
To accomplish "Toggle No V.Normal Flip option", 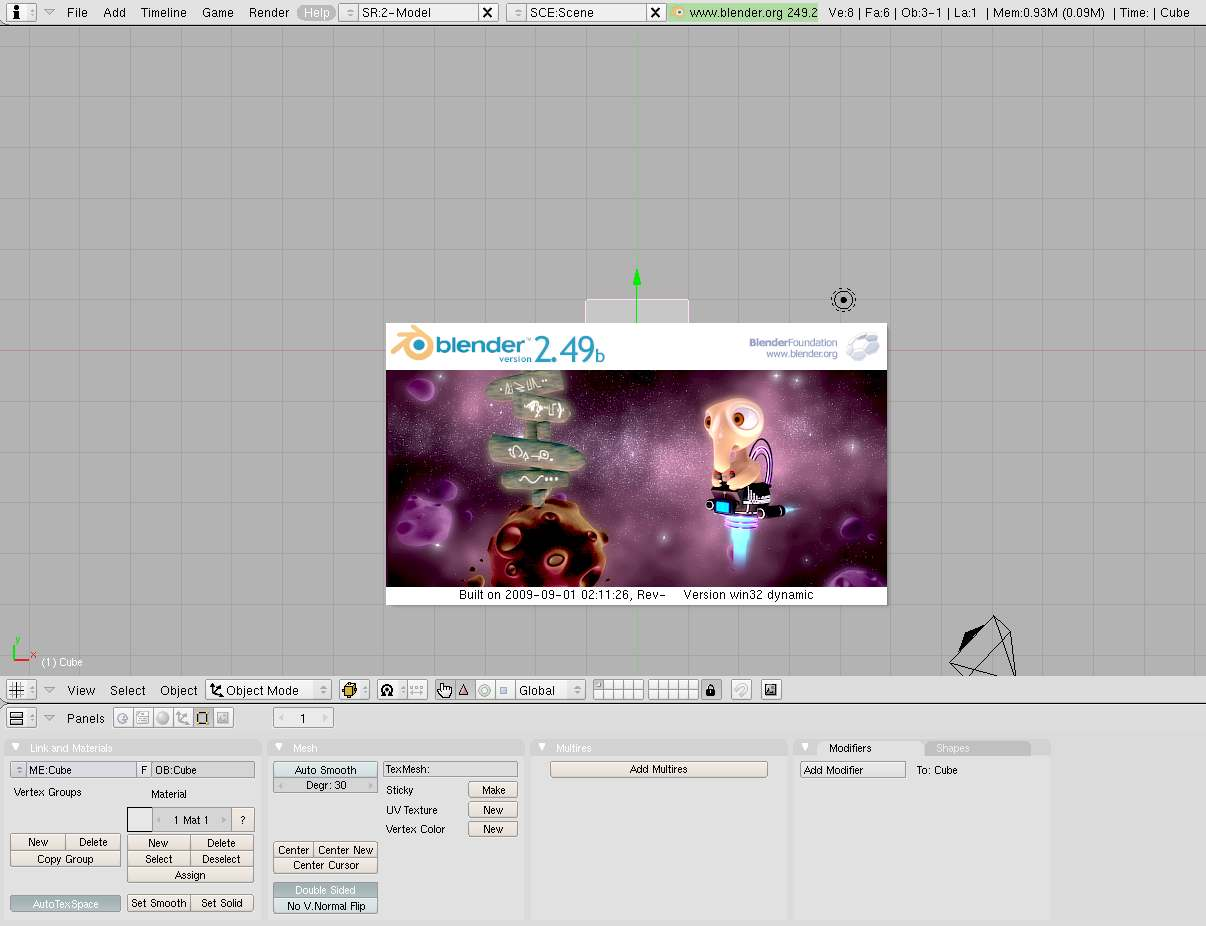I will pos(325,906).
